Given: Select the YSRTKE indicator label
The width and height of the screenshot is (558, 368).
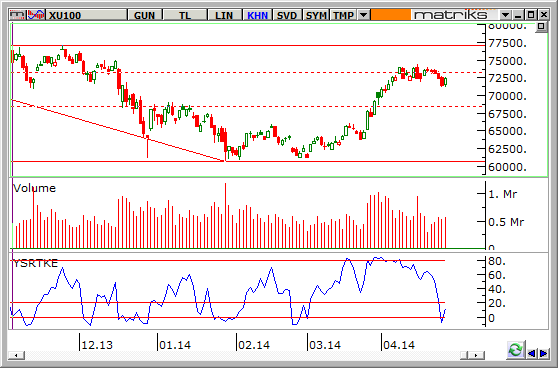Looking at the screenshot, I should pyautogui.click(x=35, y=263).
